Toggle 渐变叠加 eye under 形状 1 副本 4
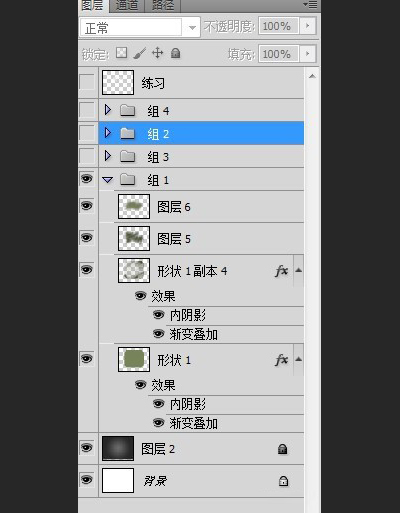Viewport: 400px width, 513px height. coord(158,333)
